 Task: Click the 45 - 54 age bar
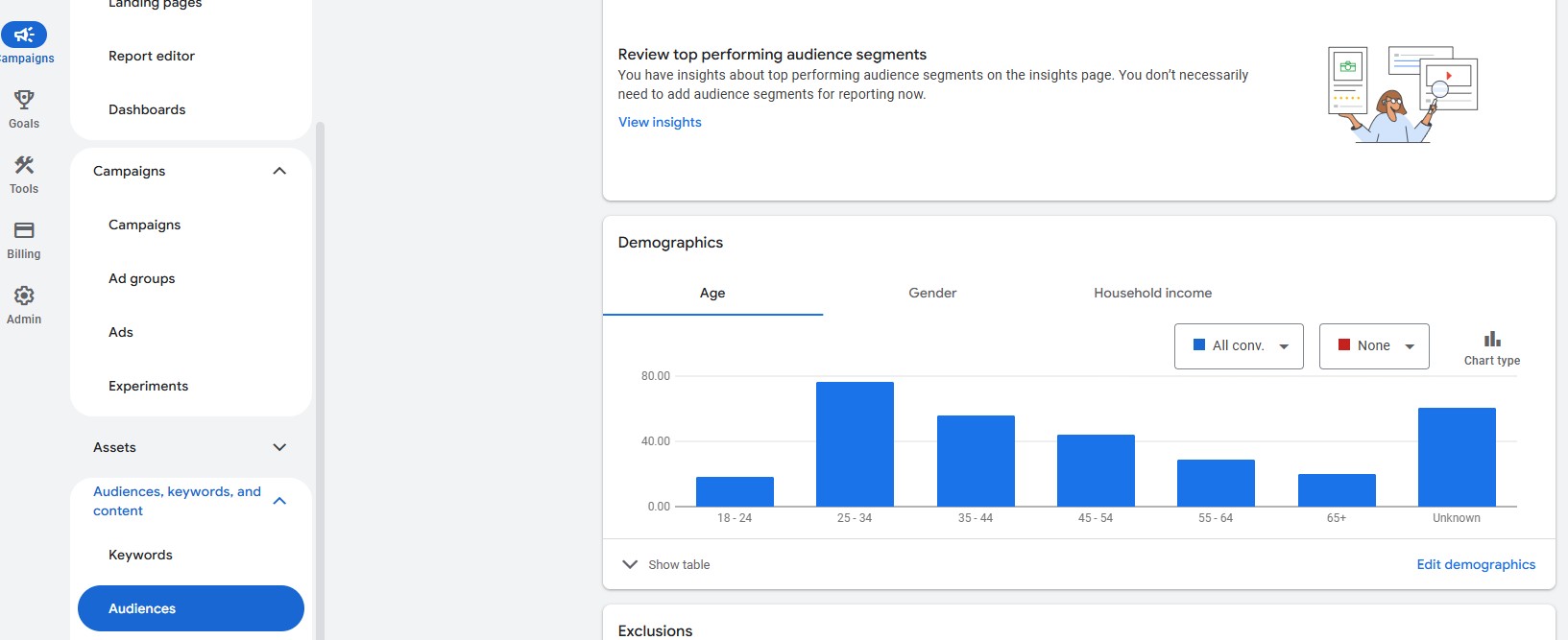click(1096, 470)
